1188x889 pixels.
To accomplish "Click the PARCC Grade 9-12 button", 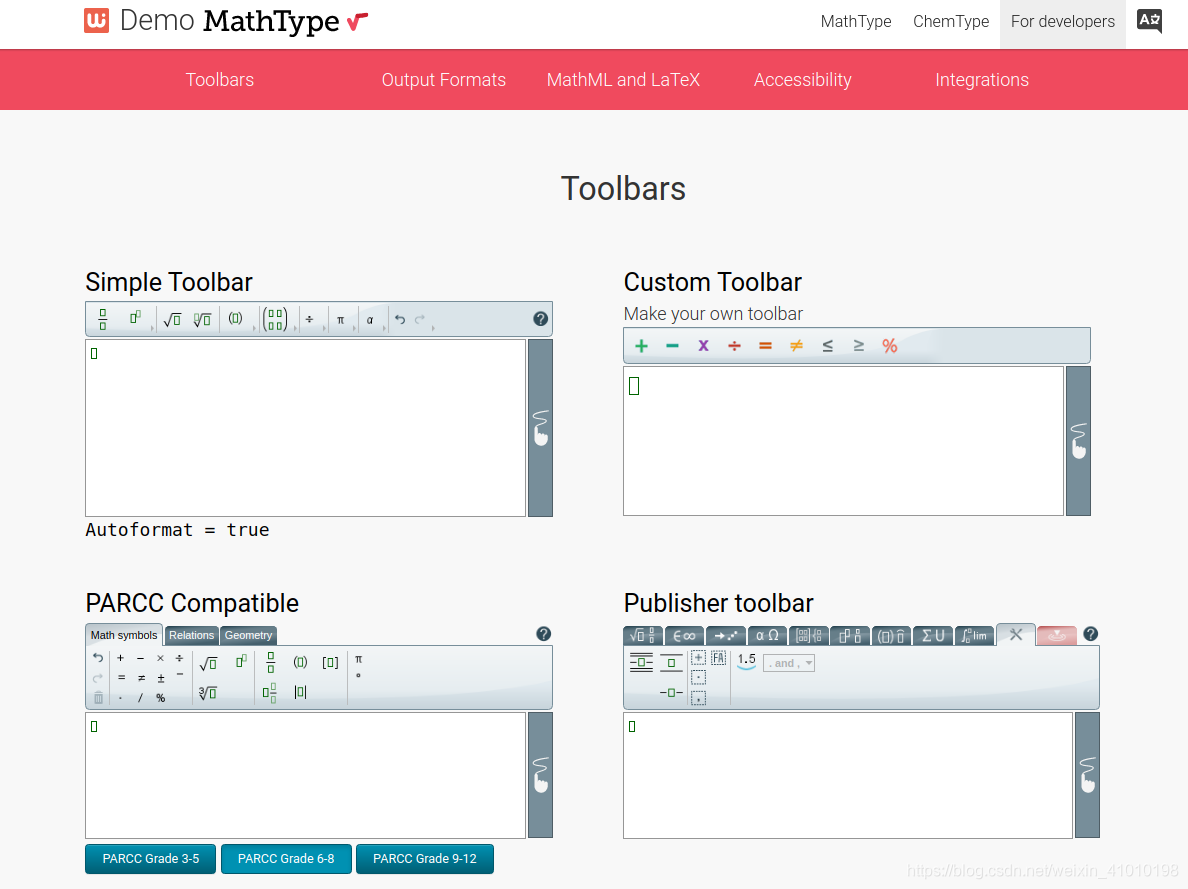I will 424,859.
